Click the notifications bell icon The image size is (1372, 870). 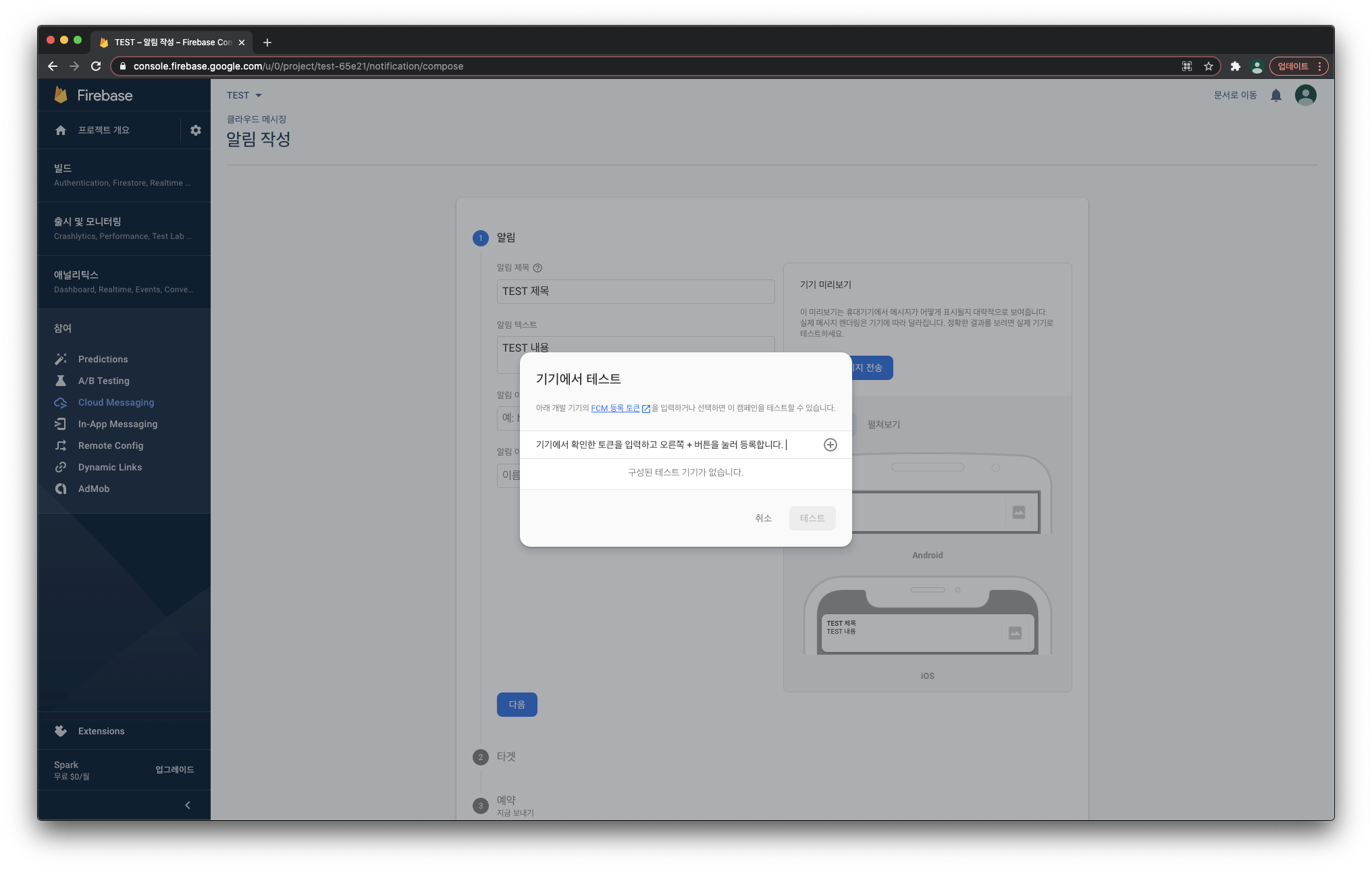click(x=1275, y=95)
